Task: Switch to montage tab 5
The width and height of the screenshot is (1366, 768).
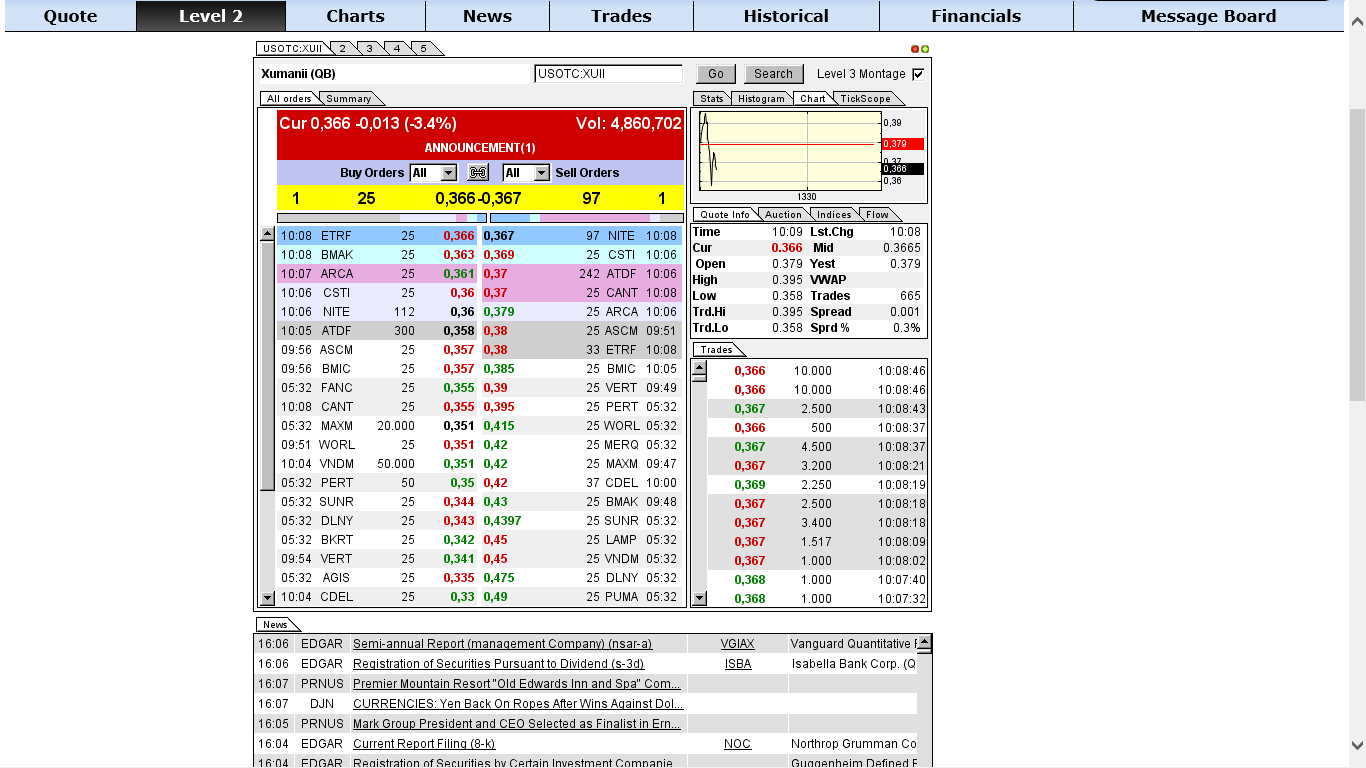Action: pyautogui.click(x=423, y=49)
